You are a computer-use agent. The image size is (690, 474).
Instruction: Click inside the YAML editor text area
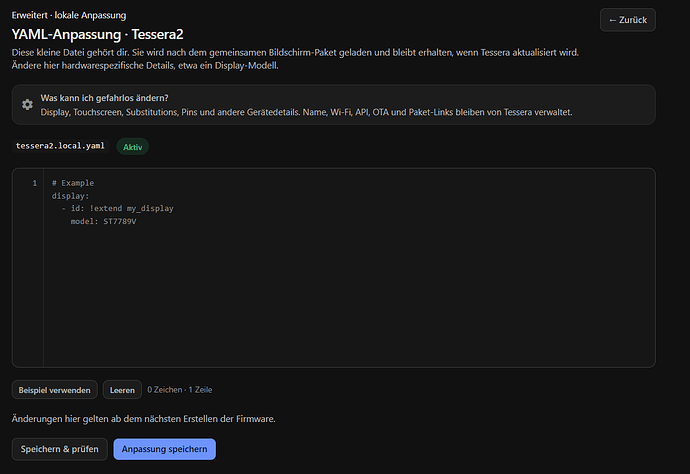tap(349, 268)
